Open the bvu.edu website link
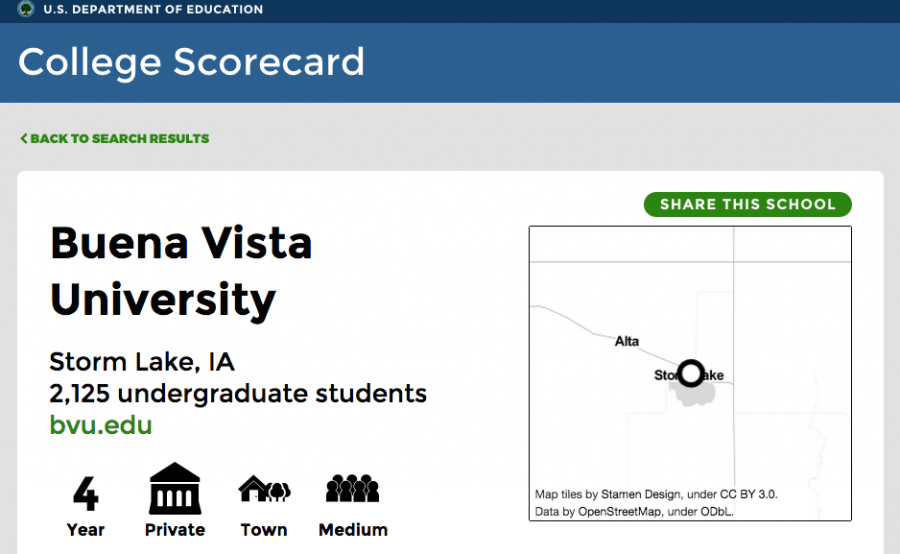The image size is (900, 554). tap(101, 425)
